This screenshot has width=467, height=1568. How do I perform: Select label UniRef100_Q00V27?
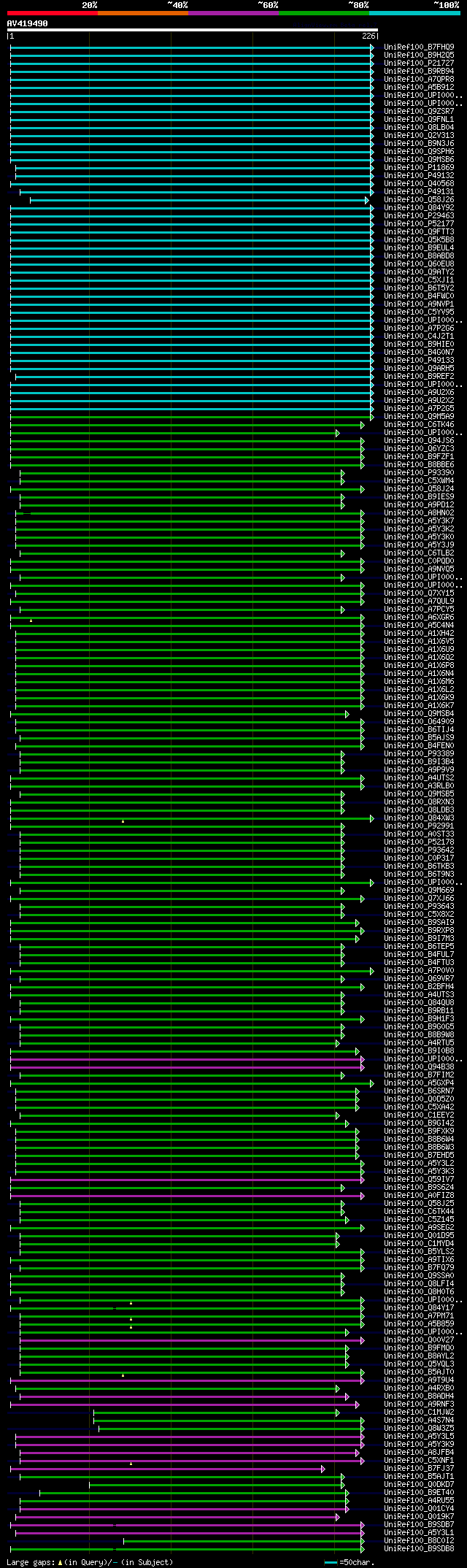tap(419, 1340)
